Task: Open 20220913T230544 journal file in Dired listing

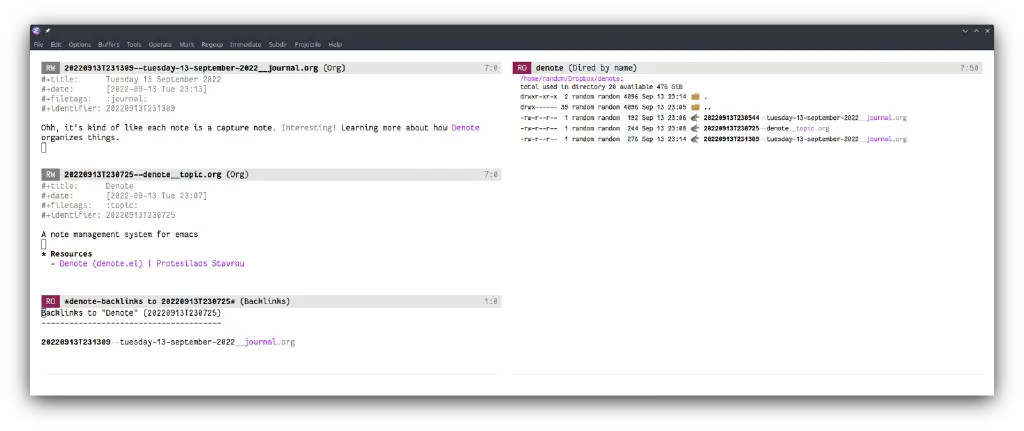Action: (x=805, y=118)
